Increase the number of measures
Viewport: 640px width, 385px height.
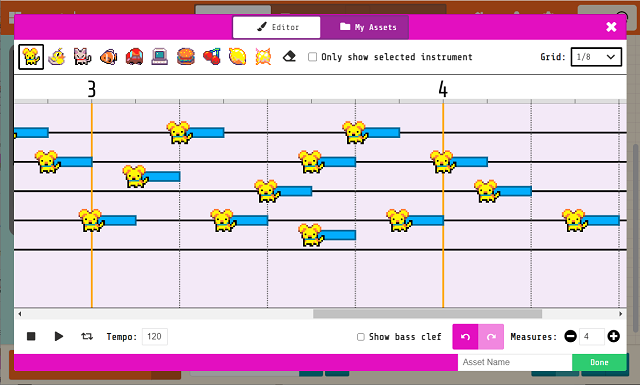coord(613,336)
